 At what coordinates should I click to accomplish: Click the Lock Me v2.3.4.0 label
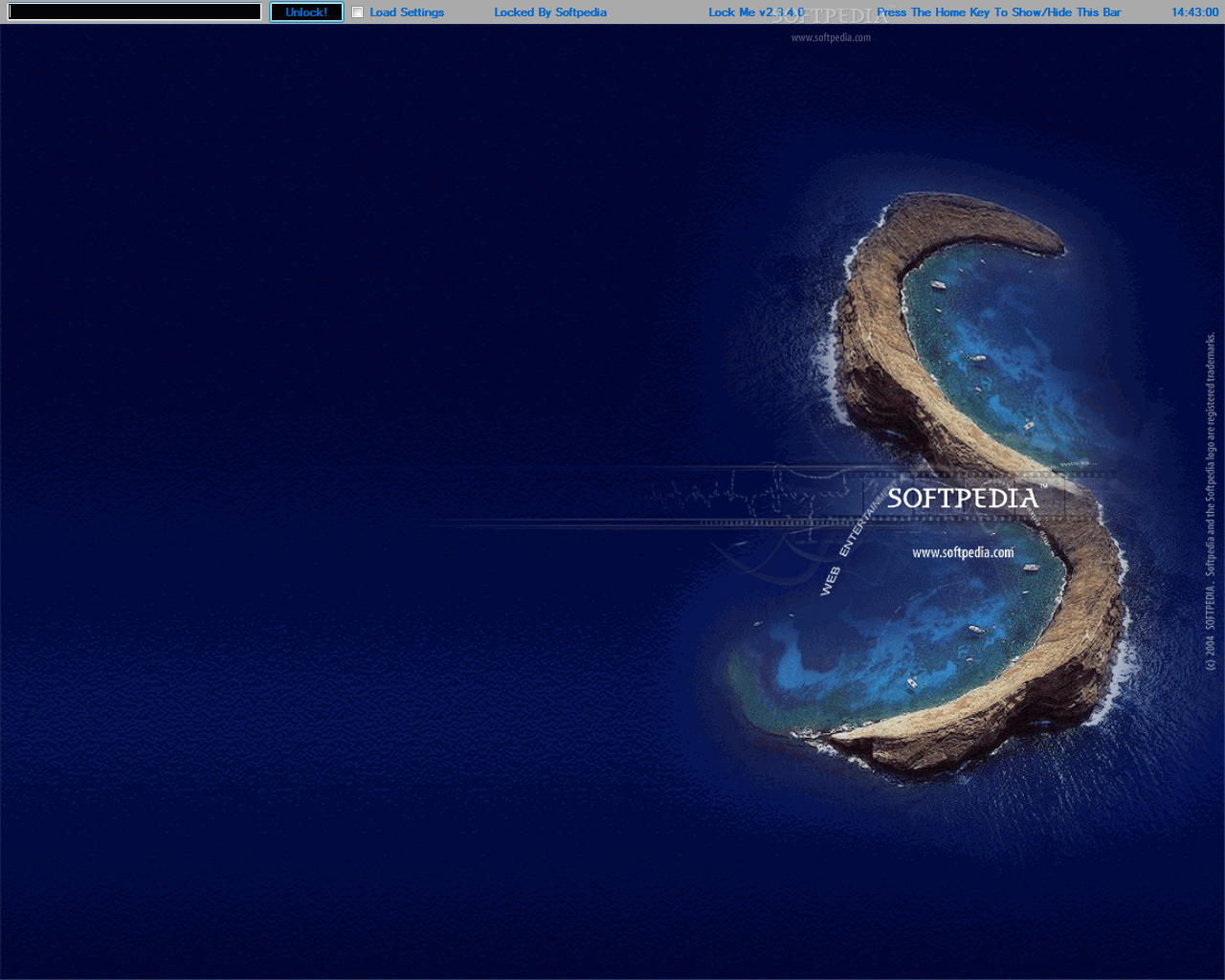tap(756, 12)
